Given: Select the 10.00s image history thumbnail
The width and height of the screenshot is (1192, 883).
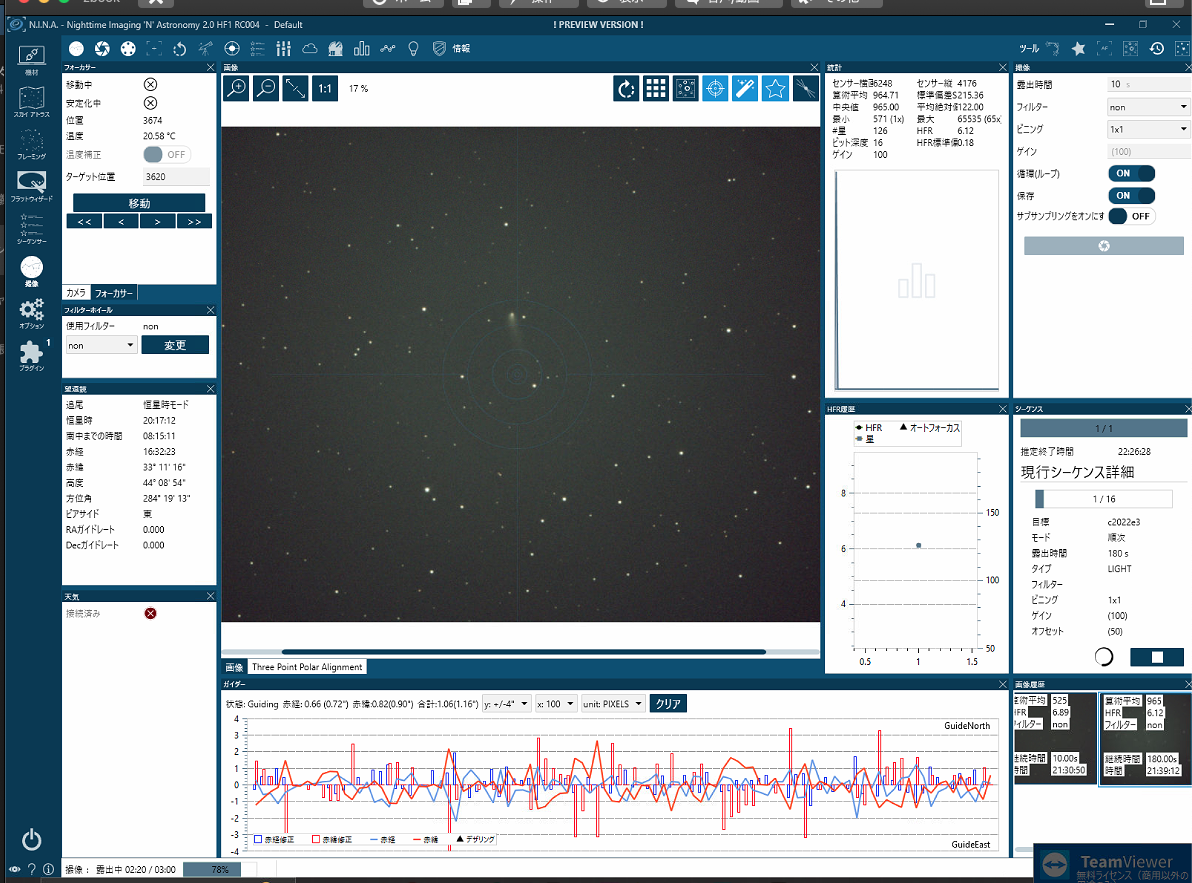Looking at the screenshot, I should [1055, 737].
